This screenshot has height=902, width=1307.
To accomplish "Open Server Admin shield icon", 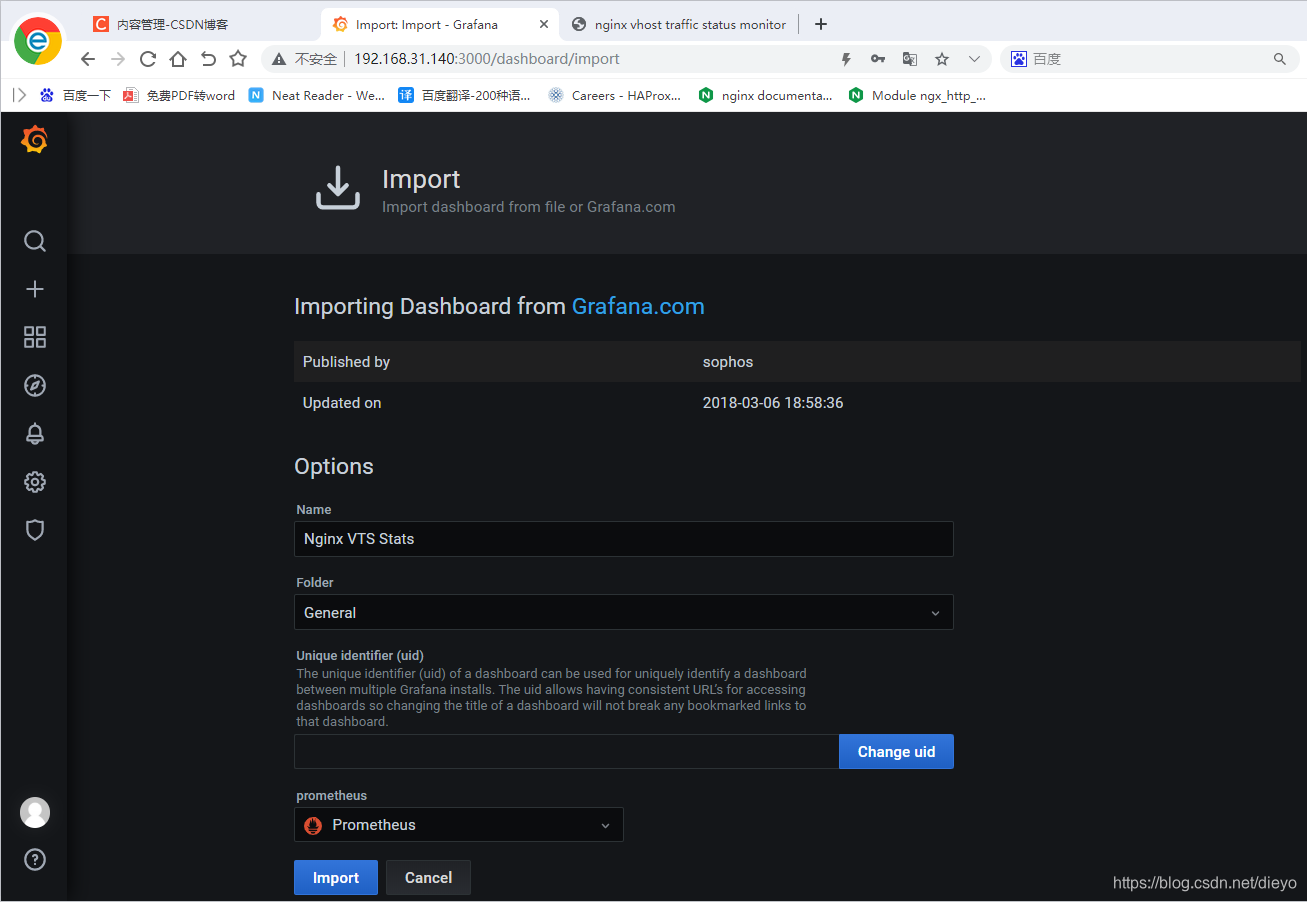I will (35, 530).
